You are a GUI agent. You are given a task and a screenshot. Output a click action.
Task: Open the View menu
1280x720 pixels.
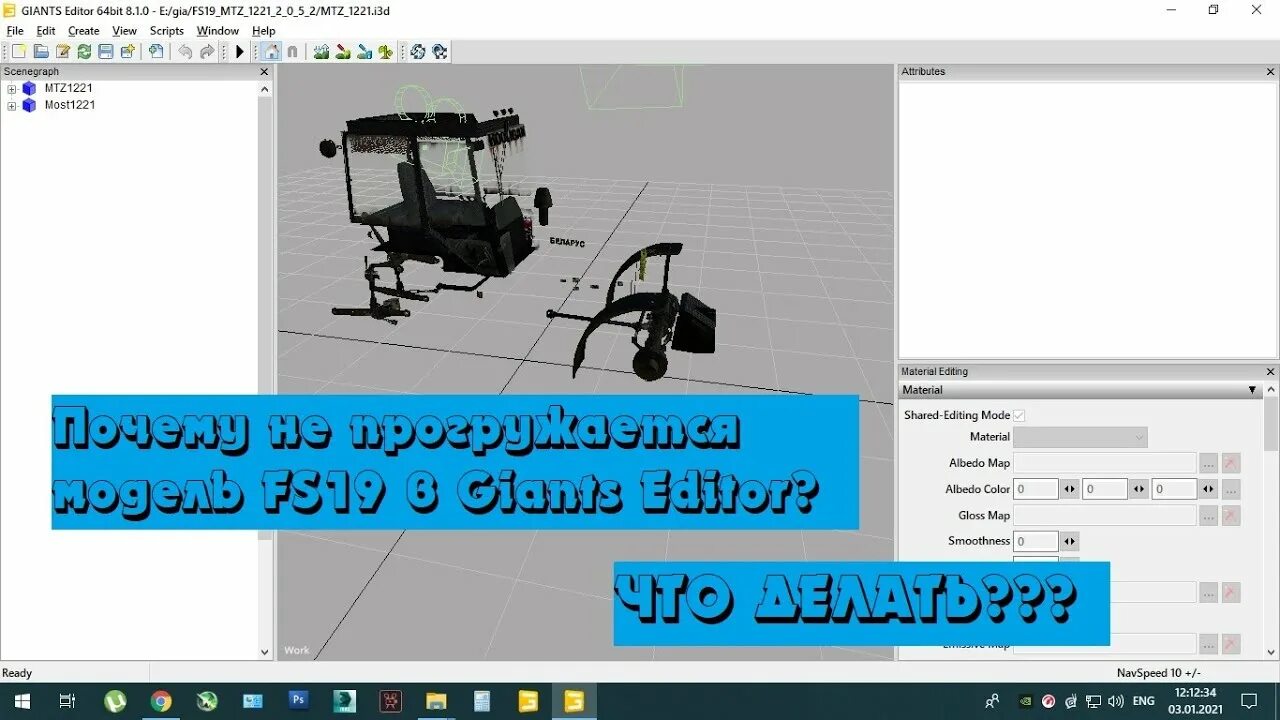pos(125,31)
